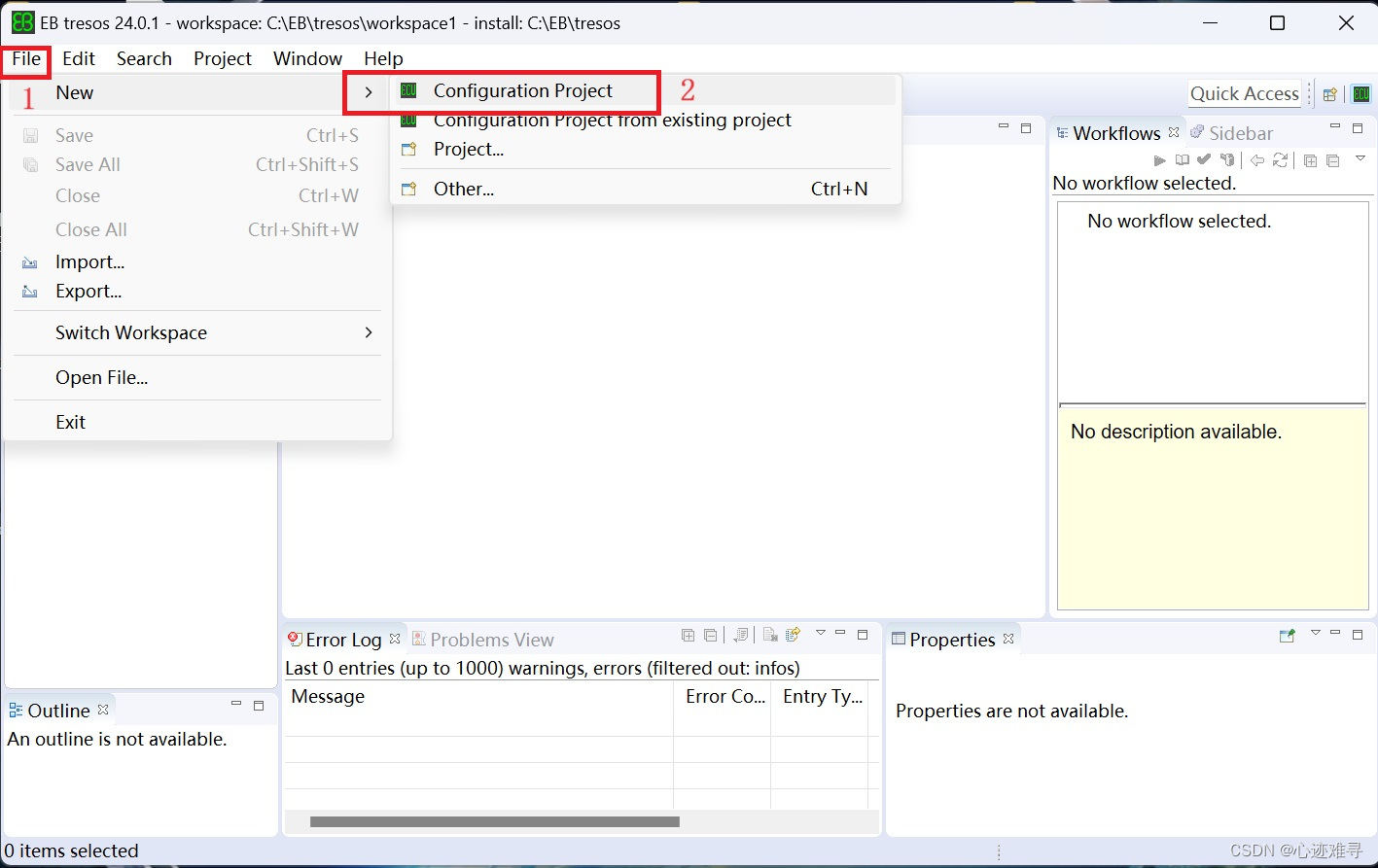The image size is (1378, 868).
Task: Click the Error Log horizontal scrollbar
Action: pos(494,821)
